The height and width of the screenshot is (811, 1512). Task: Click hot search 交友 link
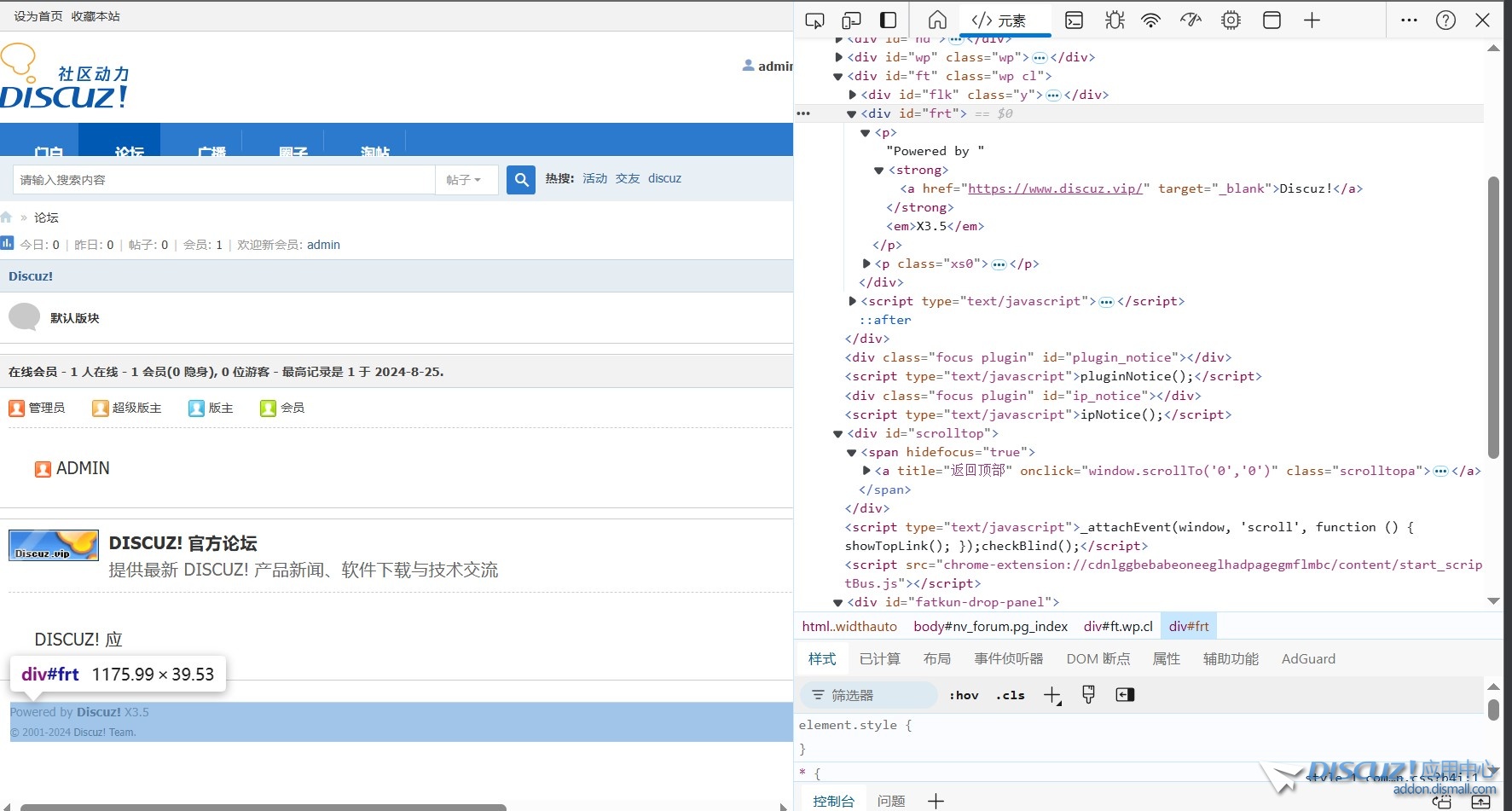click(x=628, y=178)
